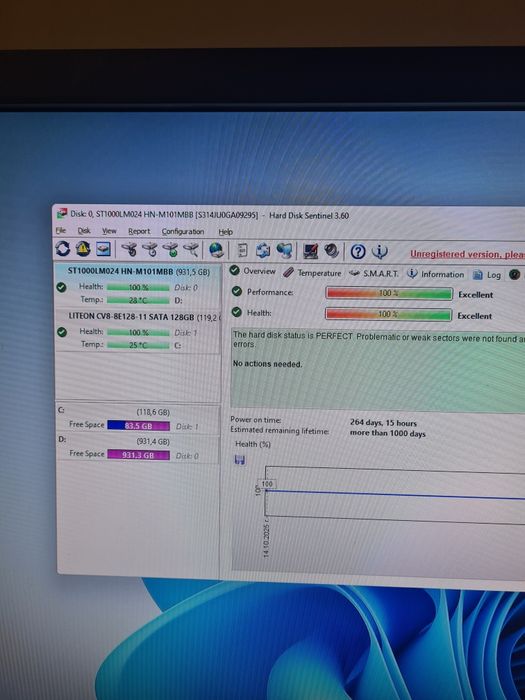Click the LITEON health 100% bar
The image size is (525, 700).
pos(138,333)
